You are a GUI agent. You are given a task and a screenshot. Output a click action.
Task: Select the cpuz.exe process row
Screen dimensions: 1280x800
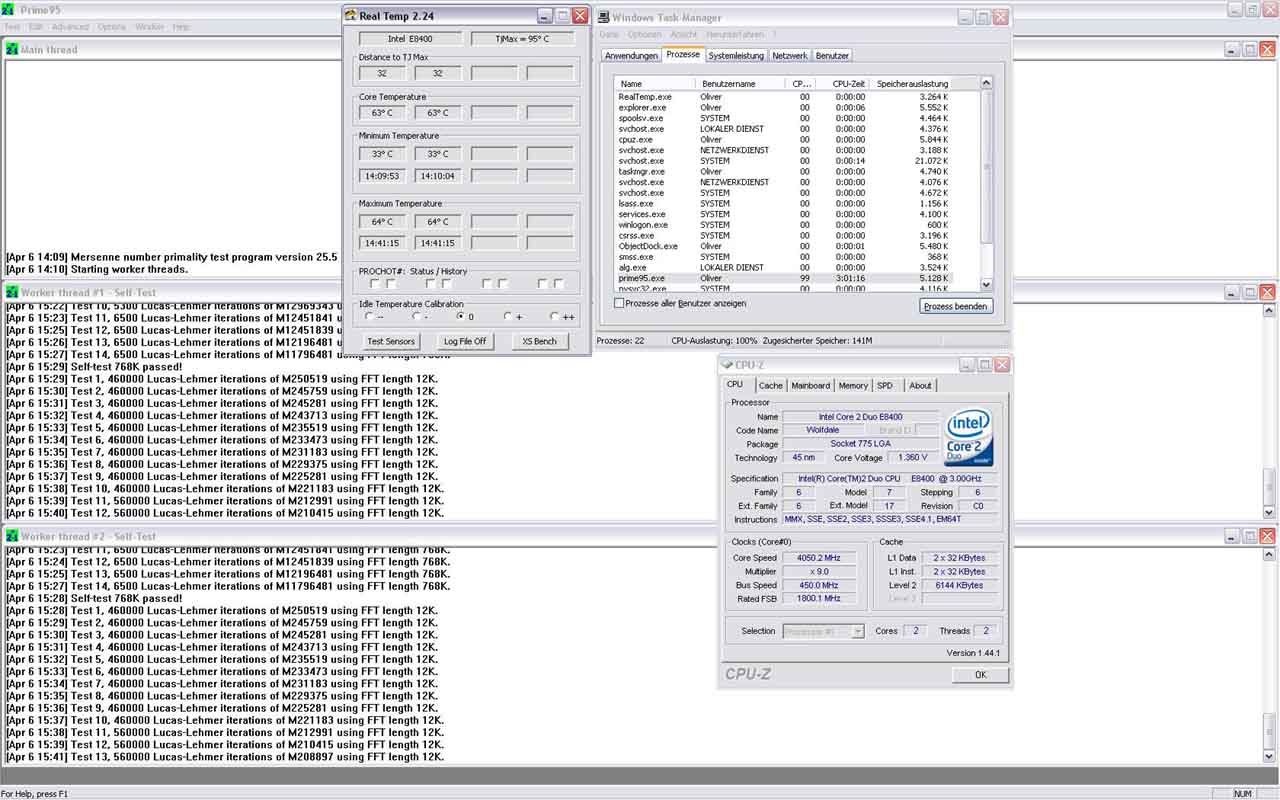tap(784, 140)
